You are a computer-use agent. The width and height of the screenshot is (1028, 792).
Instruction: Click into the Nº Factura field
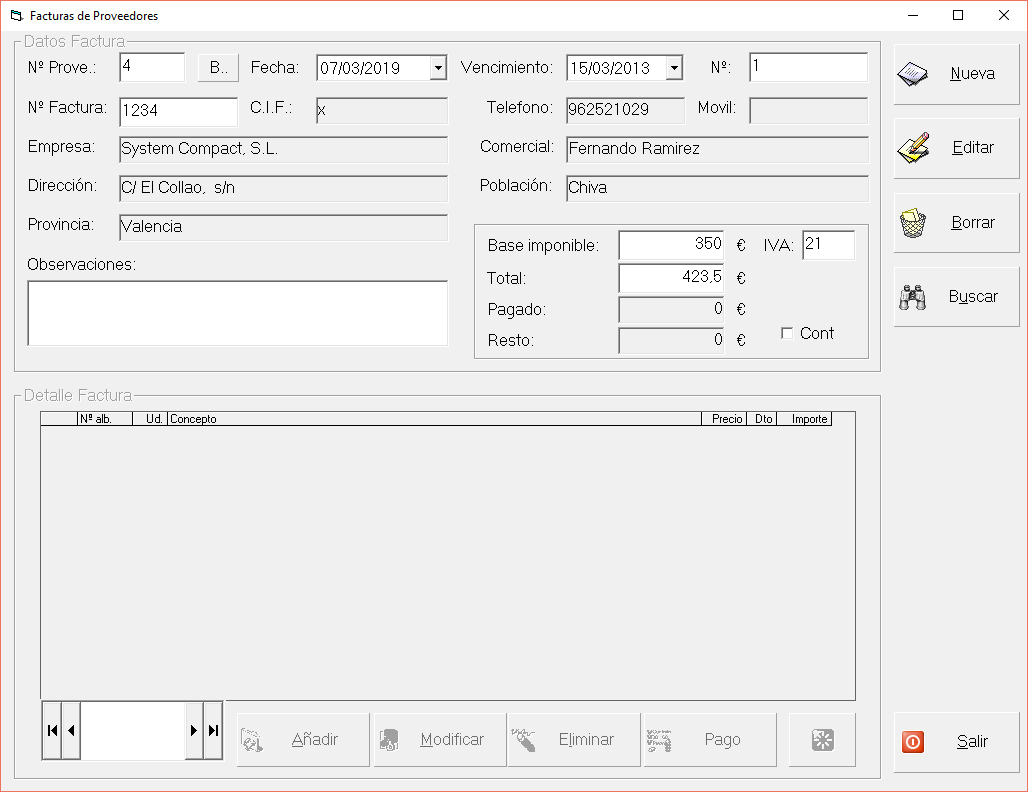point(178,111)
